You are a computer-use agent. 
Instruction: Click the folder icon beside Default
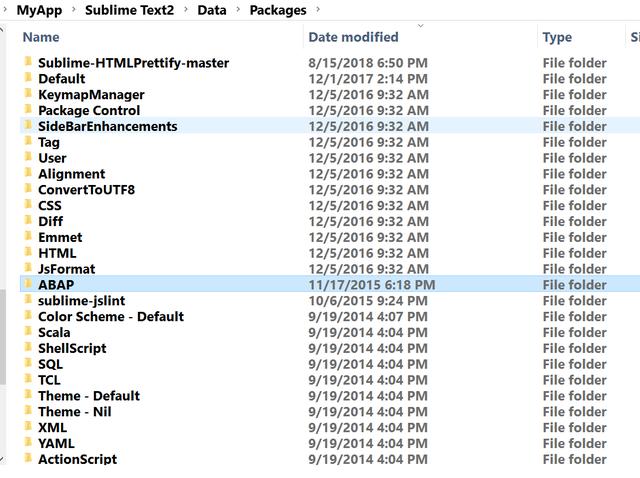point(28,78)
